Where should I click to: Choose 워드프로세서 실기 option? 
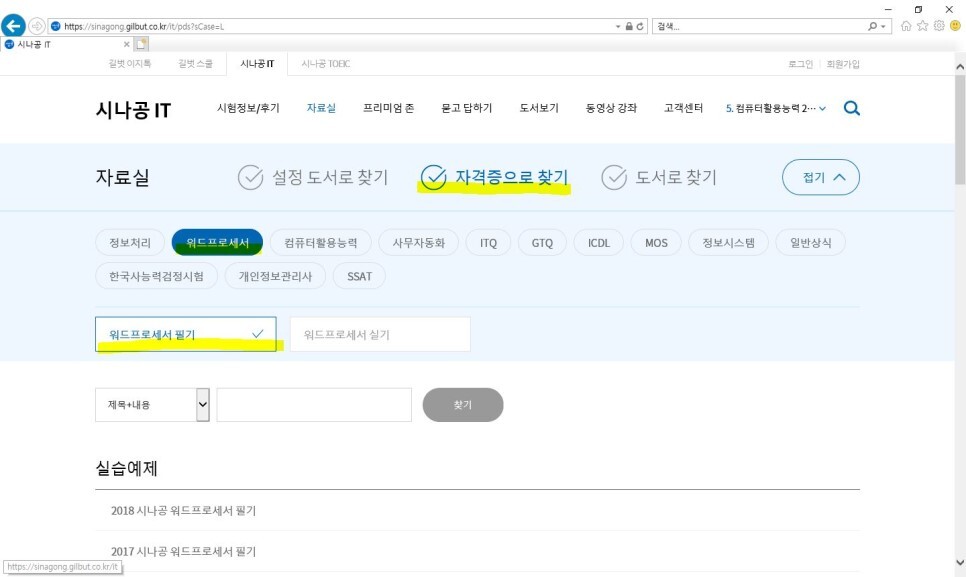(x=380, y=334)
